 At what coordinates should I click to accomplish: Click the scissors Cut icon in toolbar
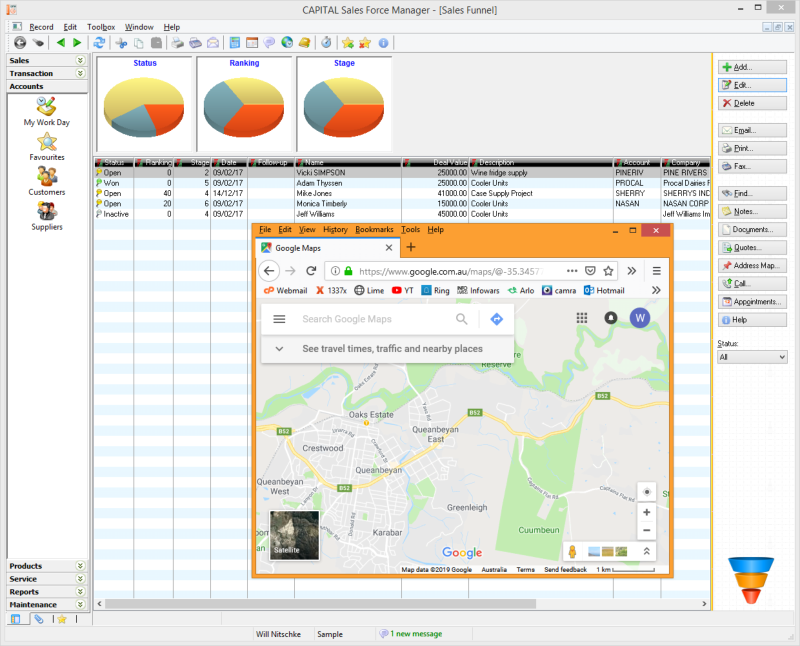click(x=121, y=43)
